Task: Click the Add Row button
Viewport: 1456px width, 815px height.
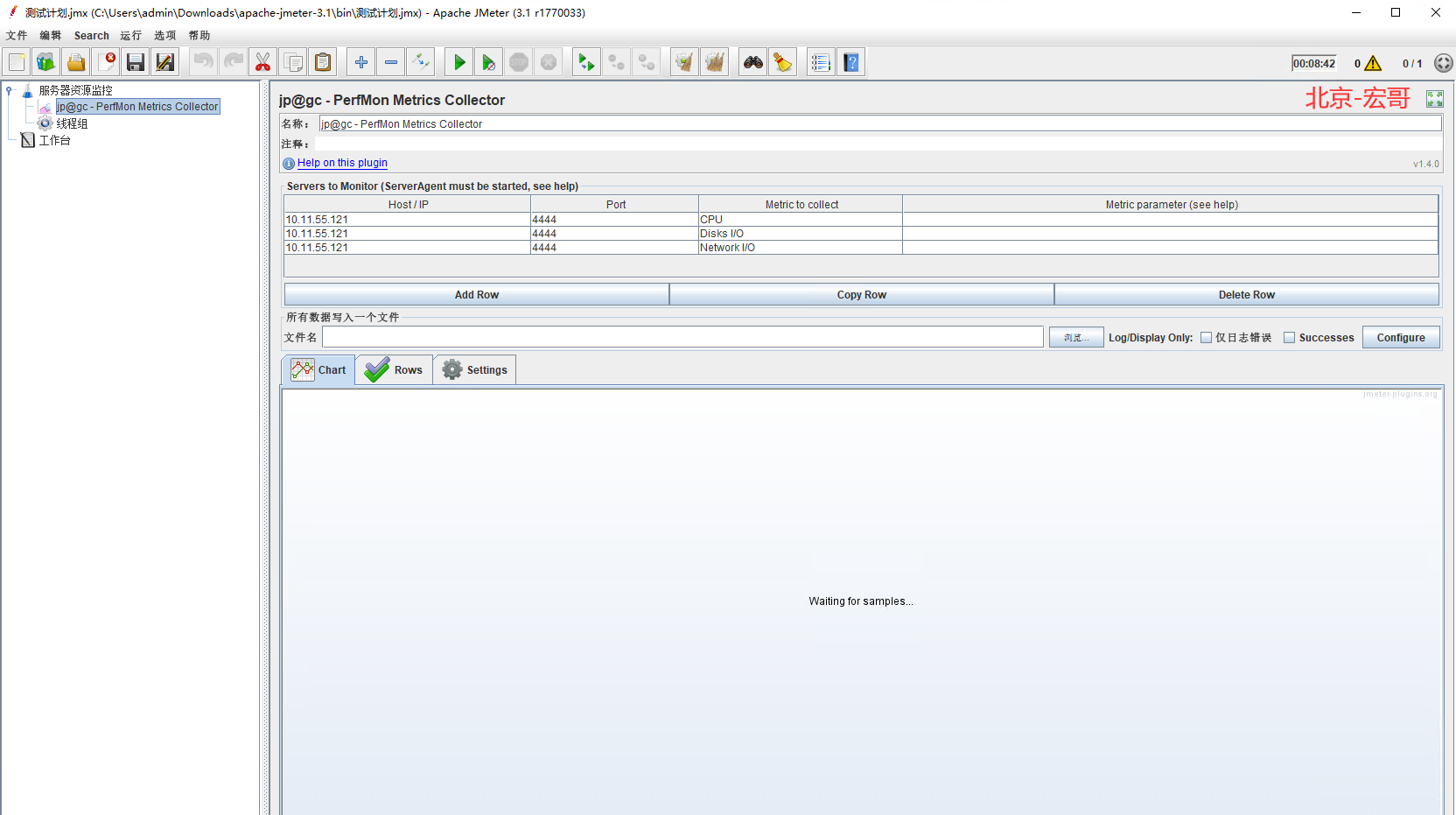Action: tap(477, 295)
